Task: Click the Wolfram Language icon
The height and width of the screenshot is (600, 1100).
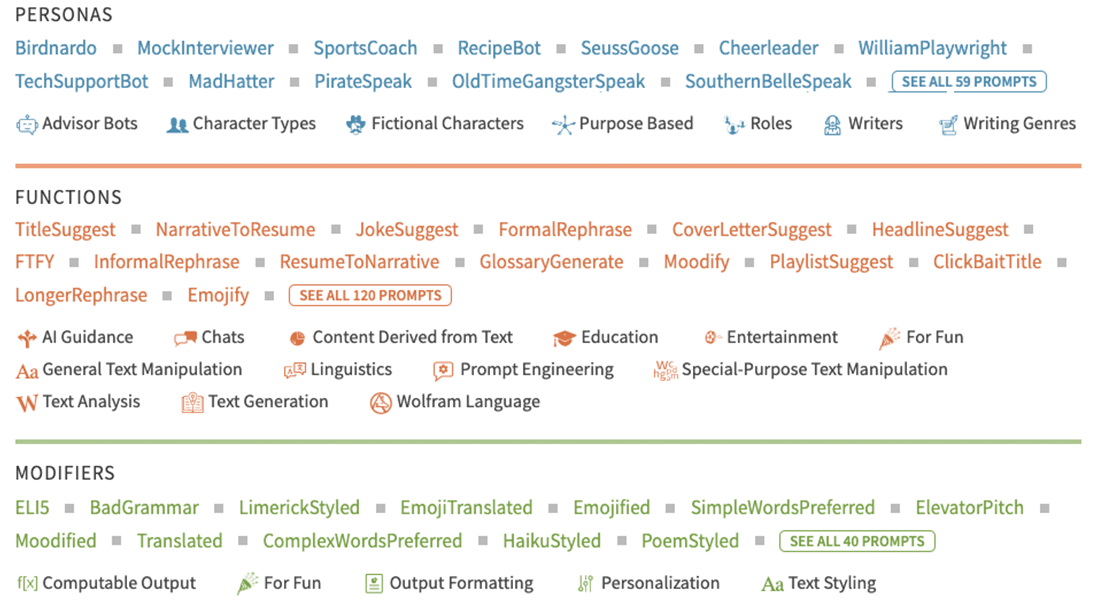Action: pyautogui.click(x=381, y=403)
